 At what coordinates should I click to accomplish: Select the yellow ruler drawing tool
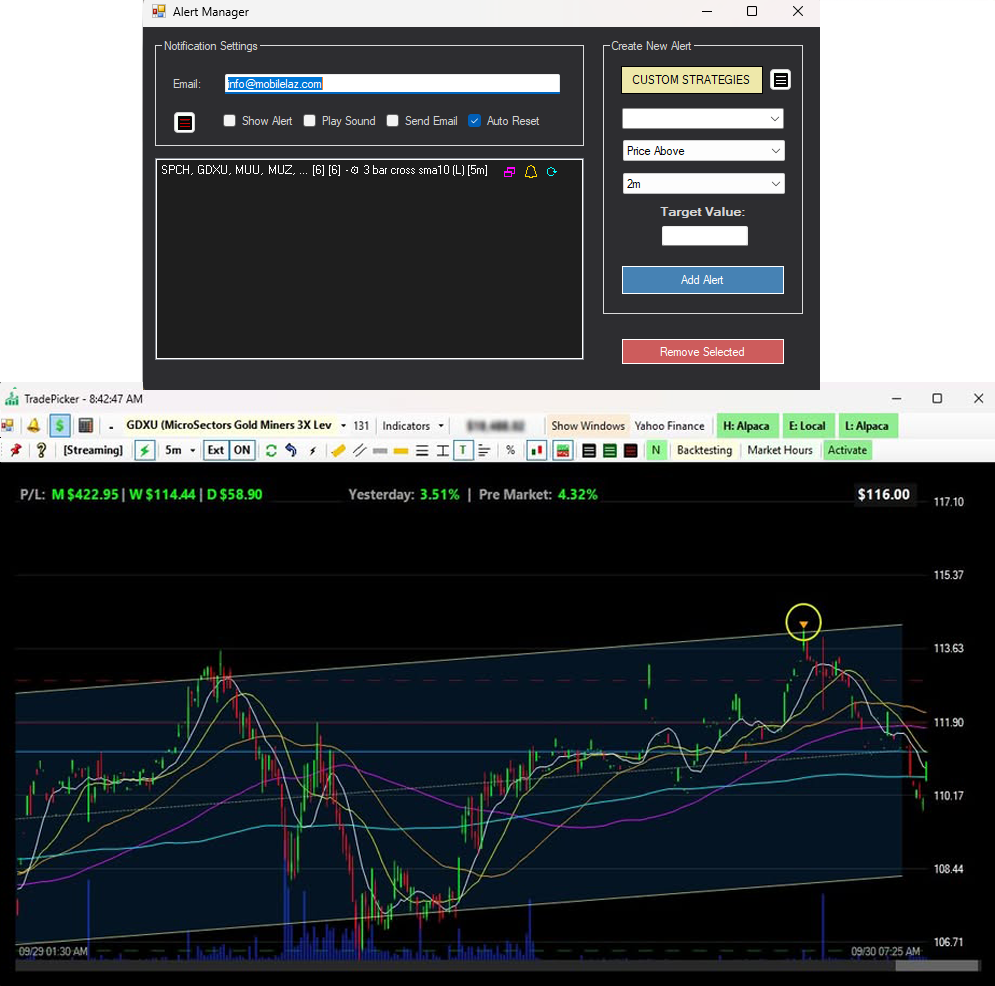338,450
